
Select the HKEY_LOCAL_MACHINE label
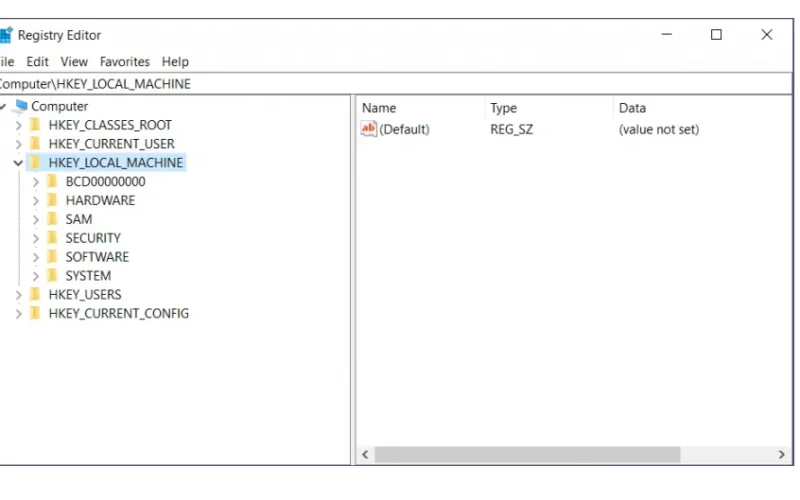click(116, 163)
